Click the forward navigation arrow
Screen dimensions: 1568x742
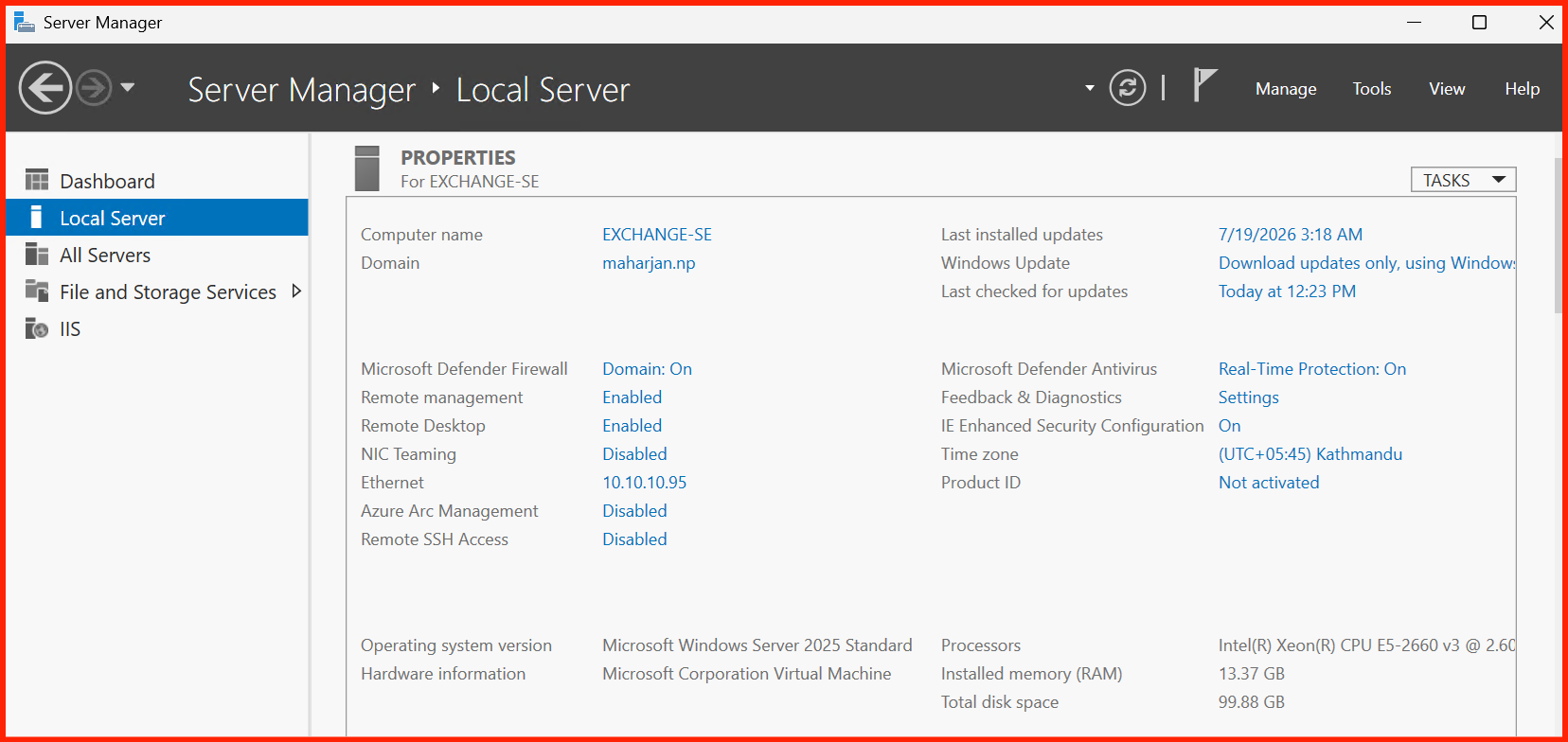pyautogui.click(x=94, y=88)
